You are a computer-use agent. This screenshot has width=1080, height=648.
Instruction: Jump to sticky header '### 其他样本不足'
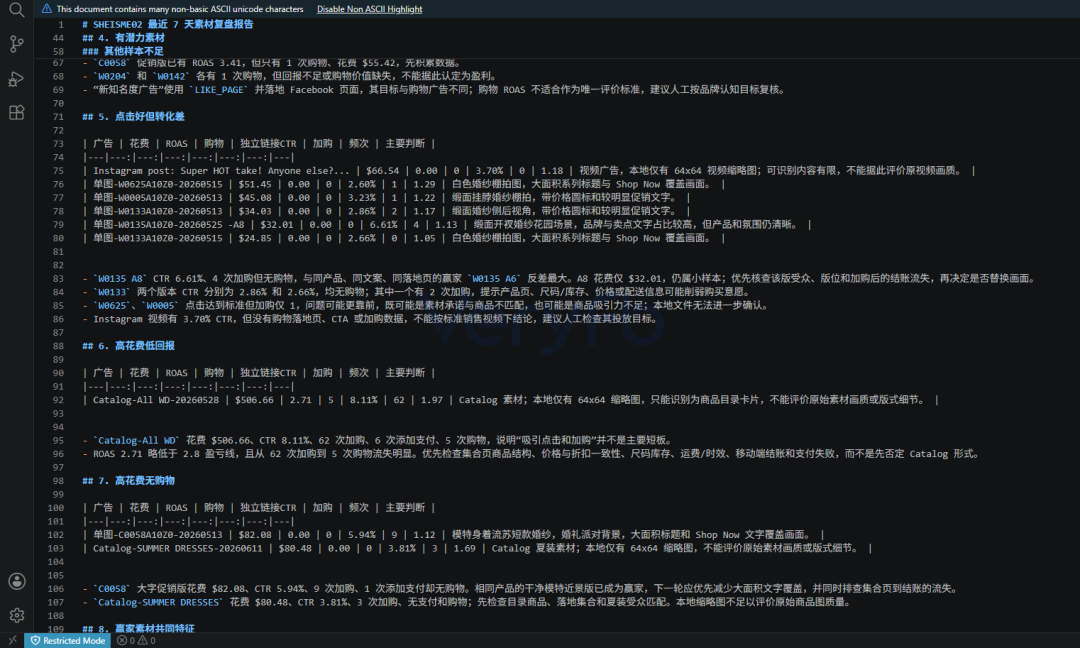(123, 51)
